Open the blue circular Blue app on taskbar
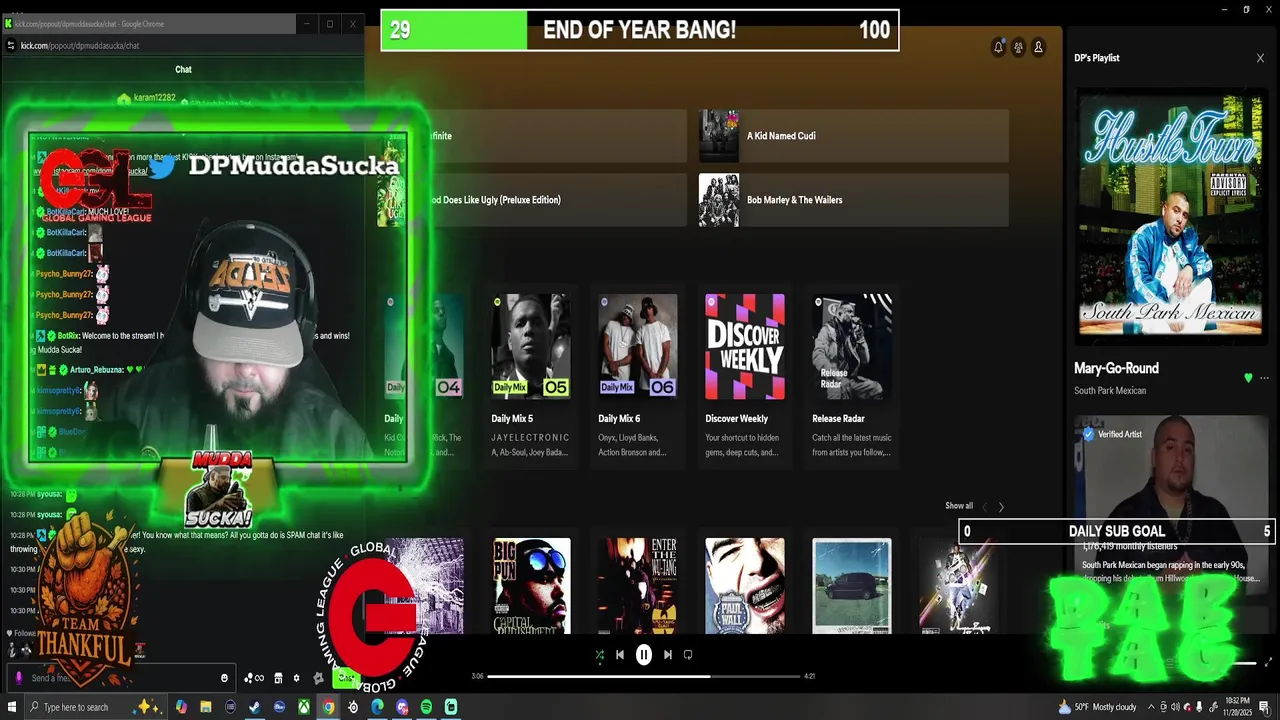1280x720 pixels. 279,707
